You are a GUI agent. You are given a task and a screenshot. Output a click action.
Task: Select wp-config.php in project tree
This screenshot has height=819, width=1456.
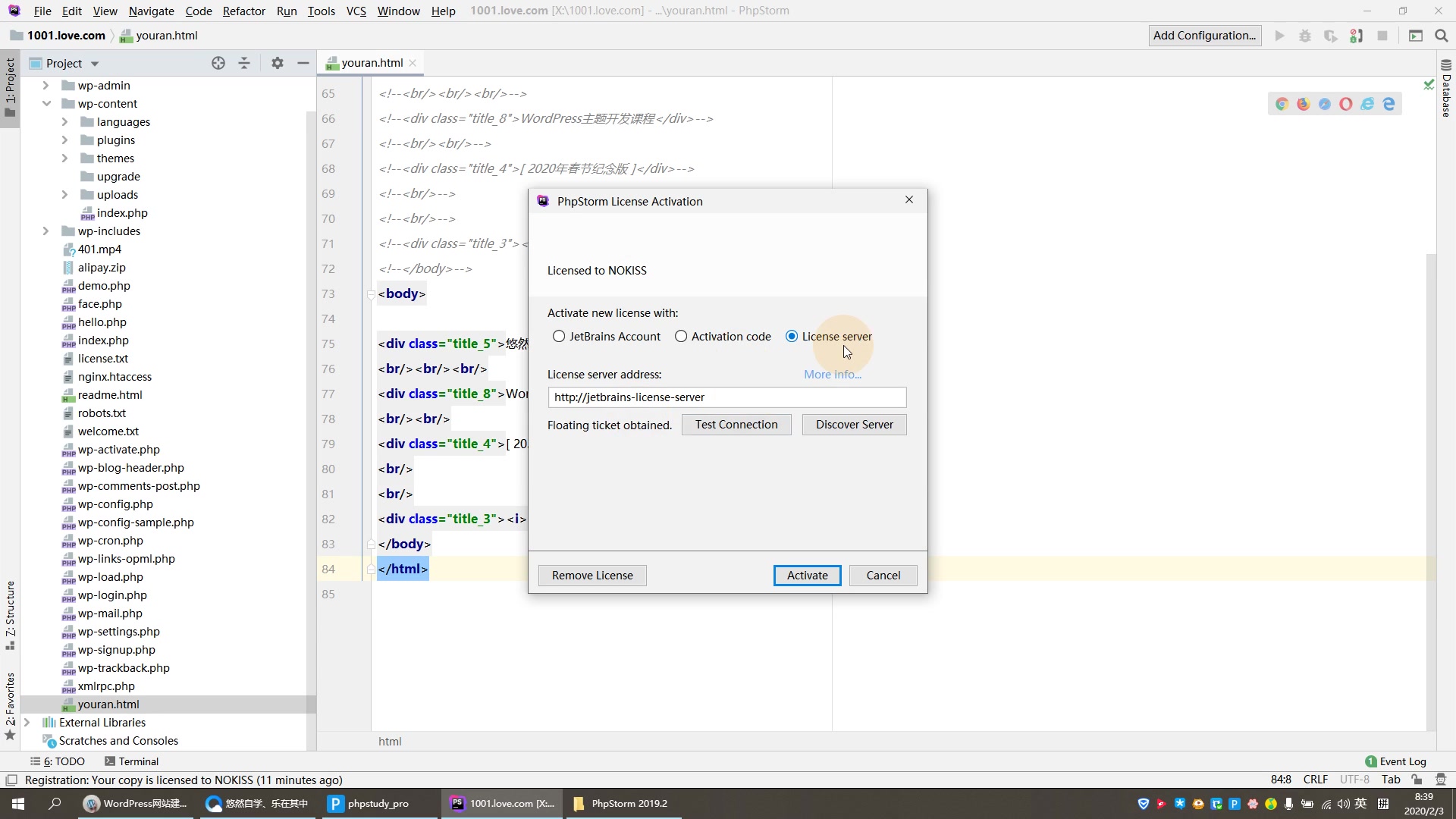coord(115,504)
